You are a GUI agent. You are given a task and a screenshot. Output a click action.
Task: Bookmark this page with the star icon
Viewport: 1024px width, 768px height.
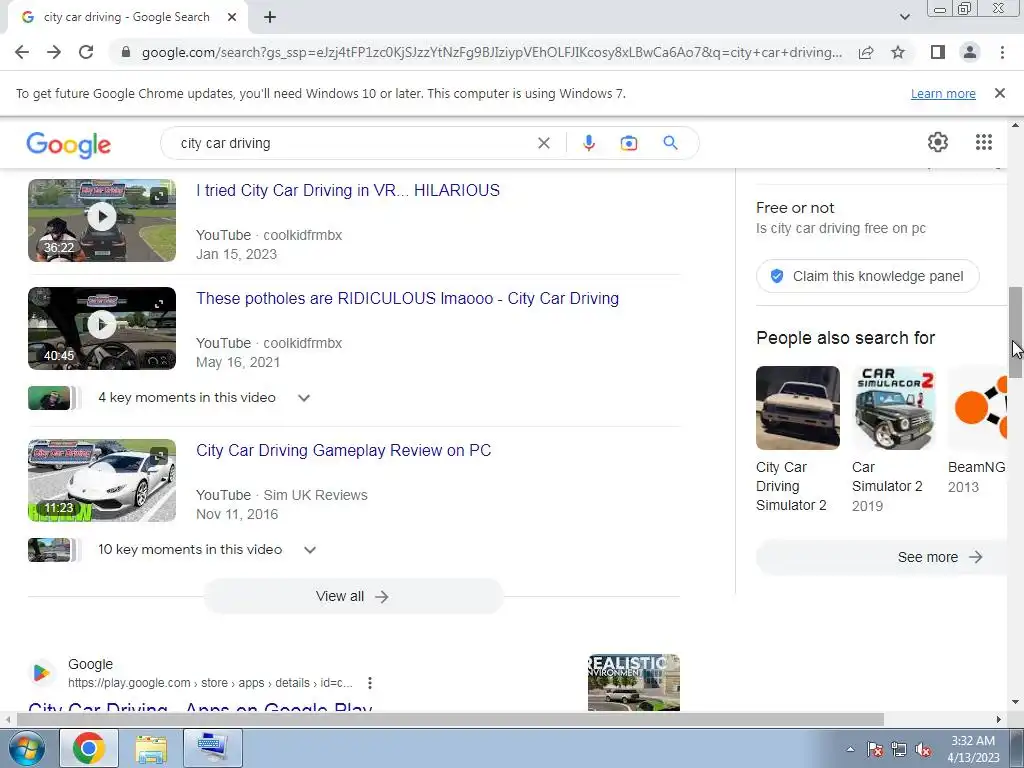click(898, 52)
